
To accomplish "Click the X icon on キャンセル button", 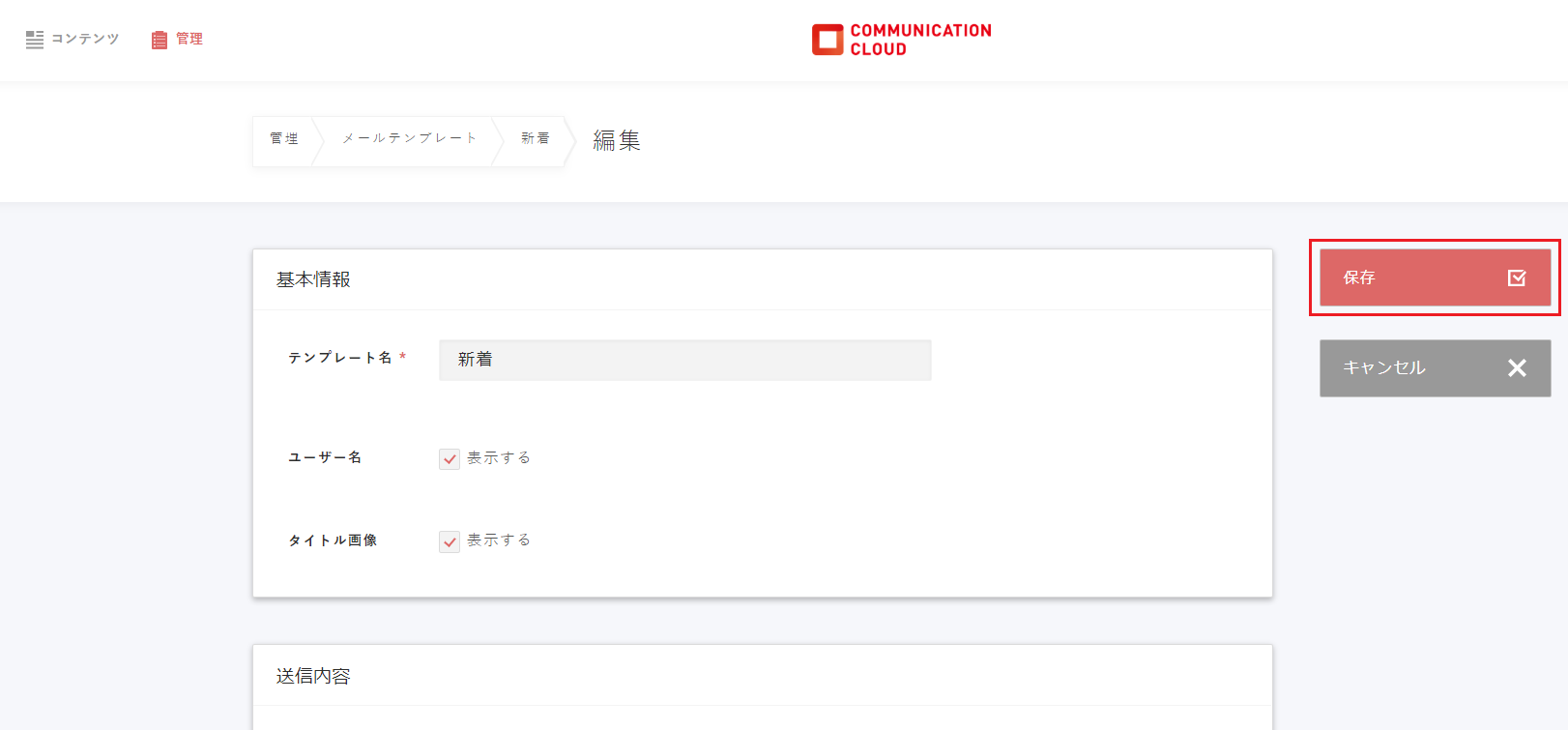I will coord(1517,368).
